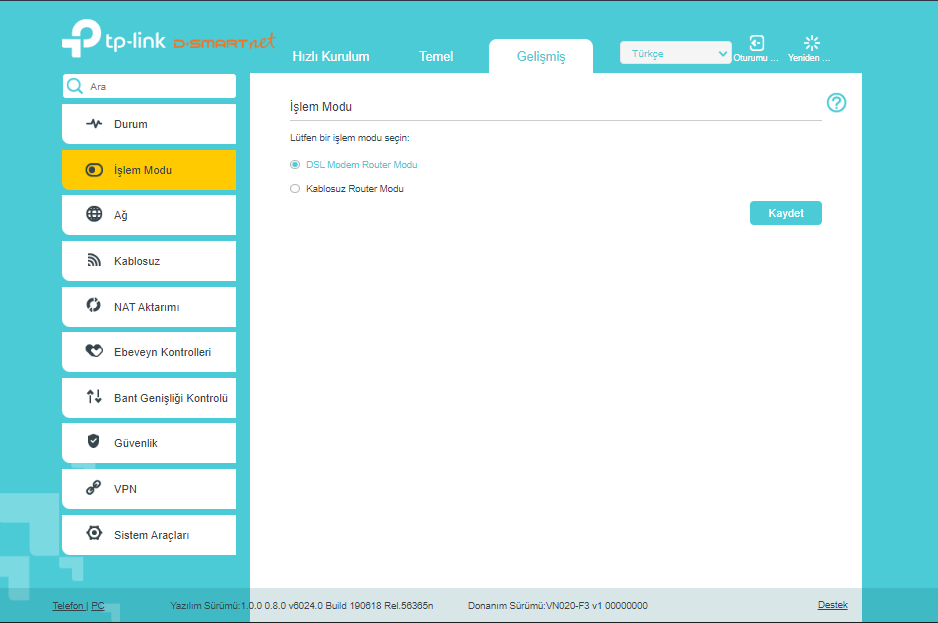Click the TP-Link logo
The height and width of the screenshot is (623, 938).
click(x=114, y=39)
